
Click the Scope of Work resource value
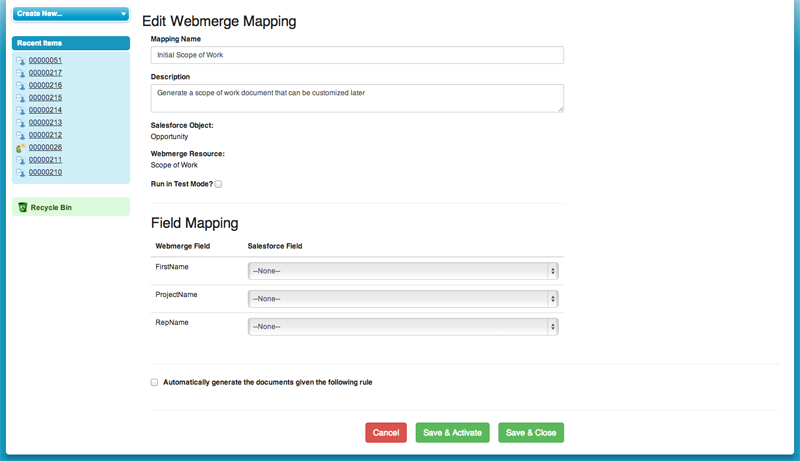(174, 165)
